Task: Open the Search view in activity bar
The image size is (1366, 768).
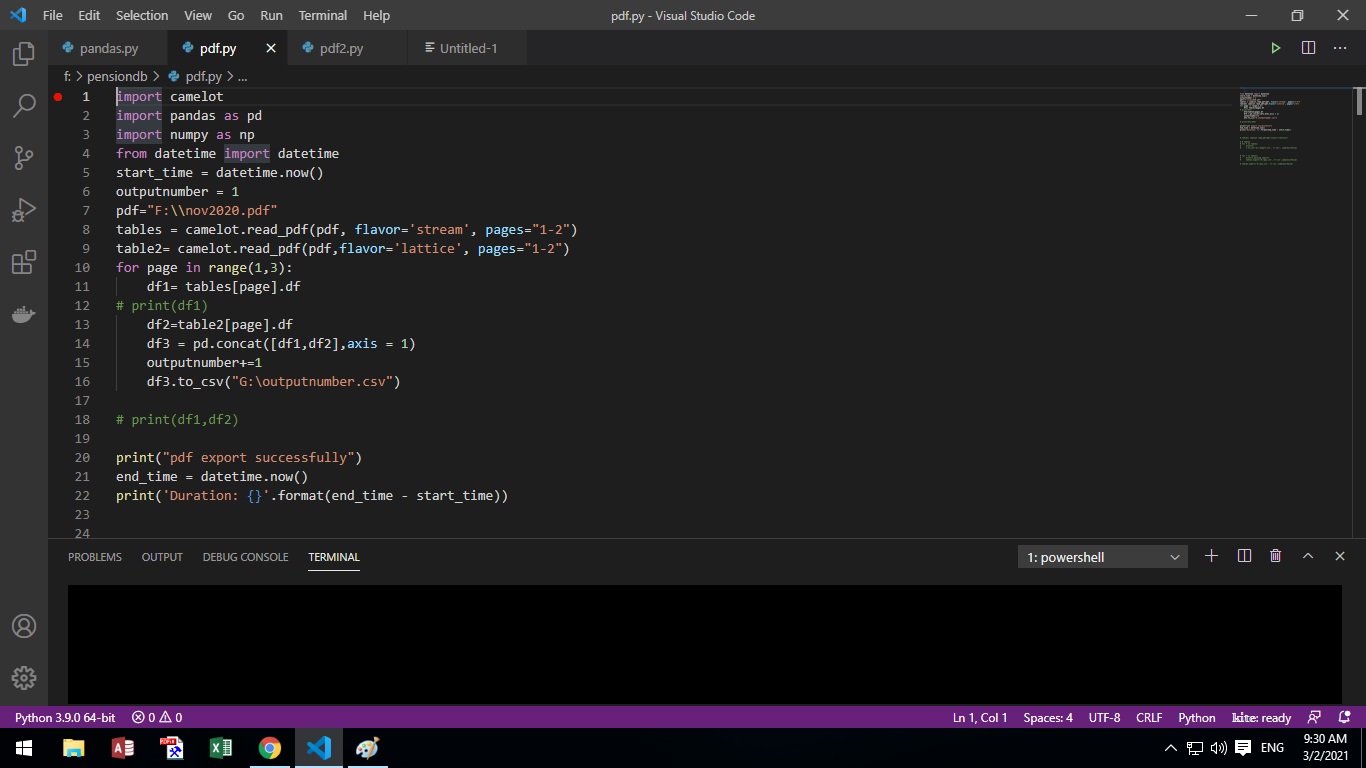Action: 23,105
